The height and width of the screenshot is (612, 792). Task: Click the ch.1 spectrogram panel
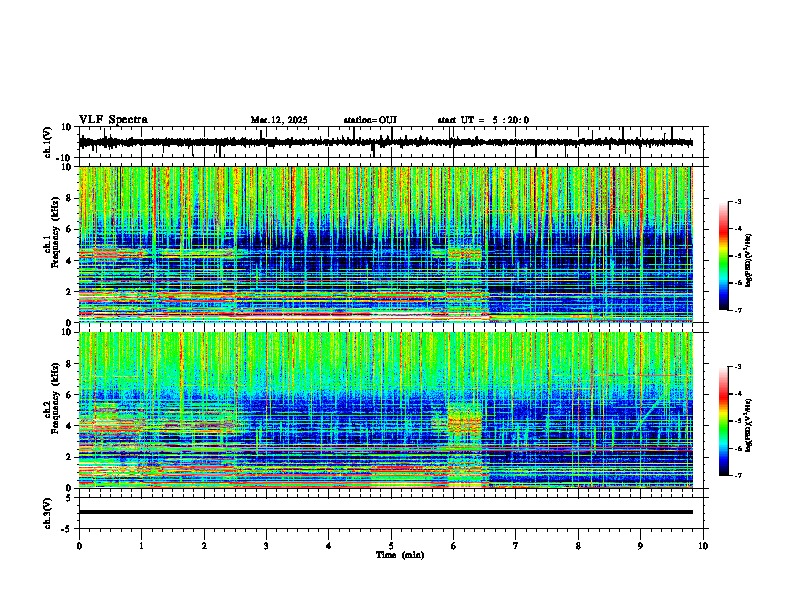[x=385, y=244]
